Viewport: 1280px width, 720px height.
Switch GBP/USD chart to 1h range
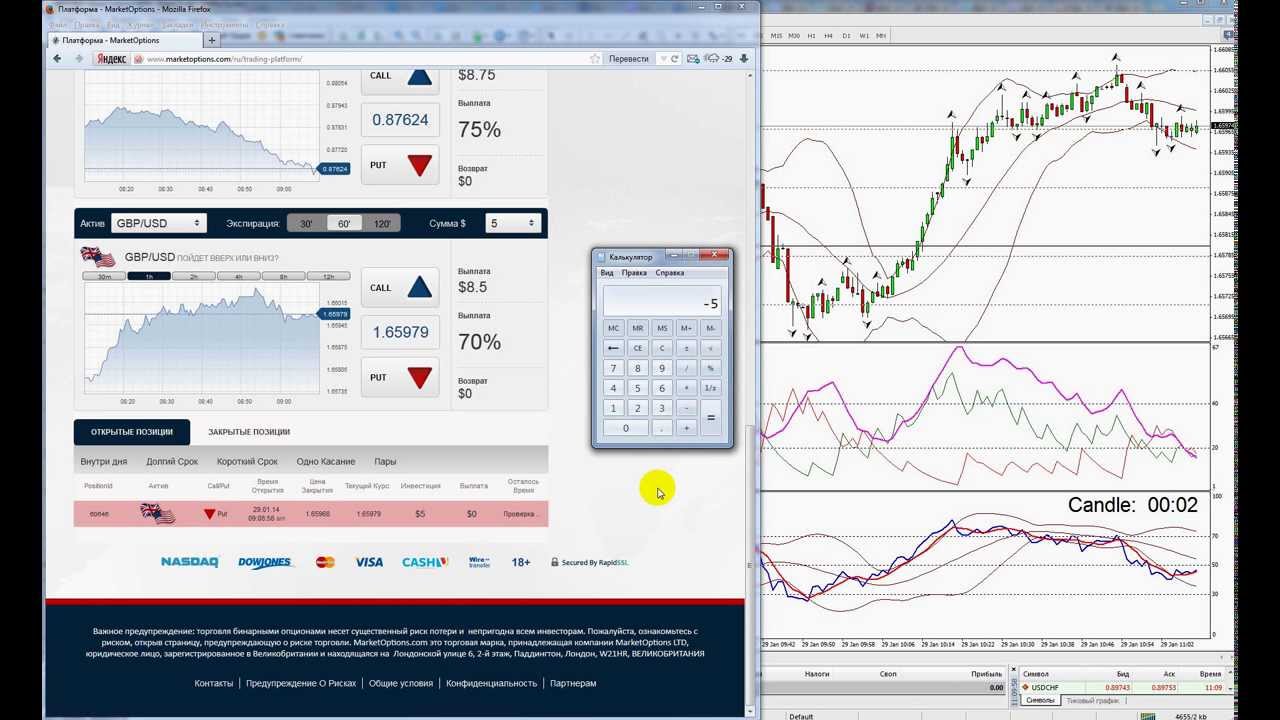pyautogui.click(x=149, y=276)
